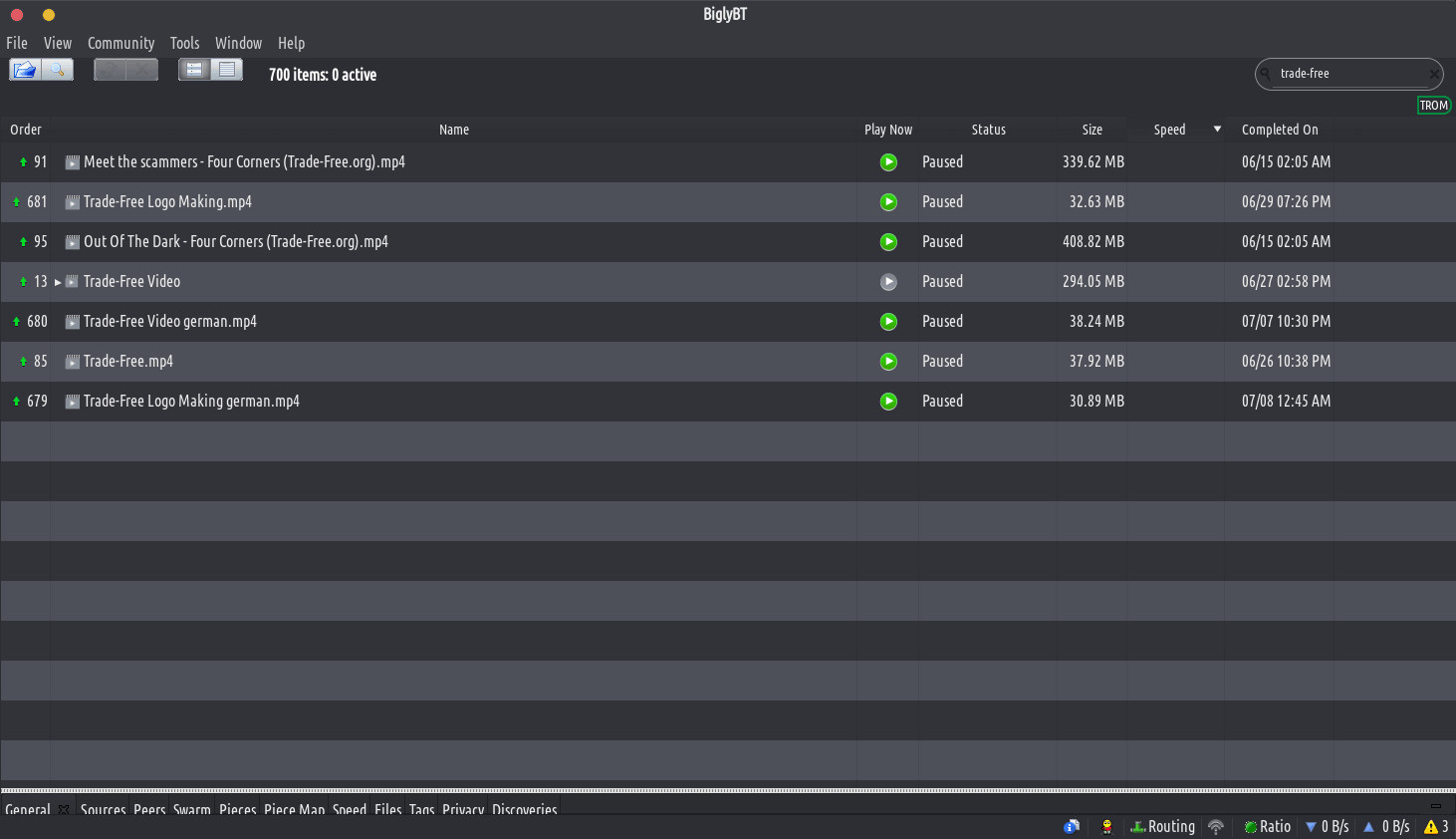Image resolution: width=1456 pixels, height=839 pixels.
Task: Select the size cell '408.82 MB'
Action: tap(1093, 242)
